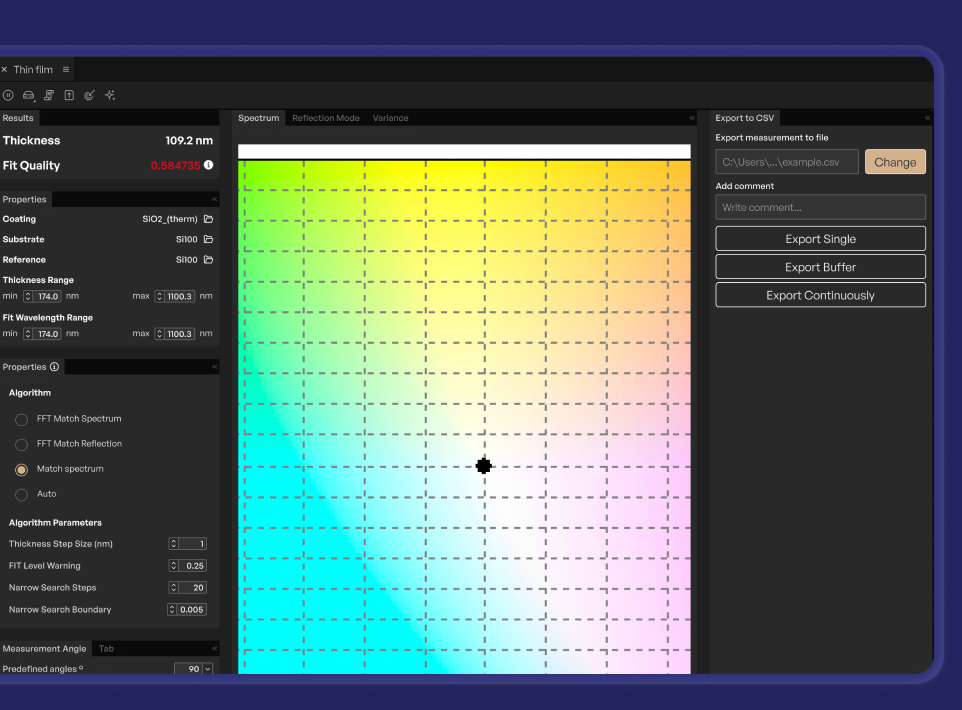The image size is (962, 710).
Task: Click inside the Write comment field
Action: point(820,207)
